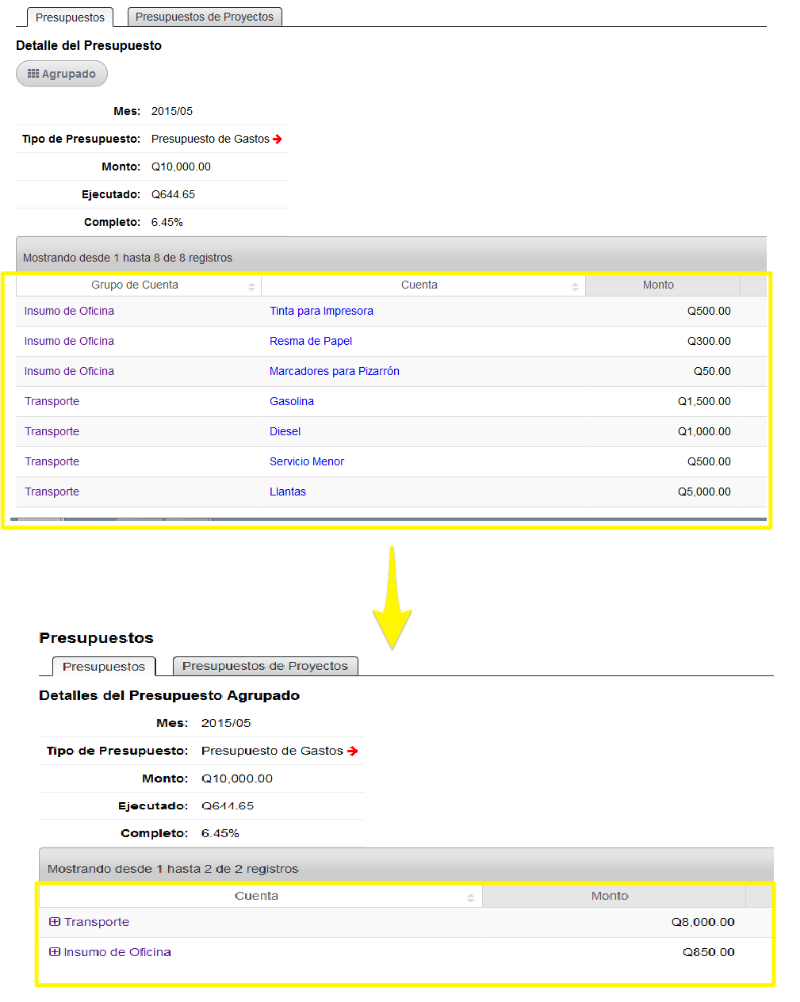Click the Agrupado button with grid icon

pos(62,74)
